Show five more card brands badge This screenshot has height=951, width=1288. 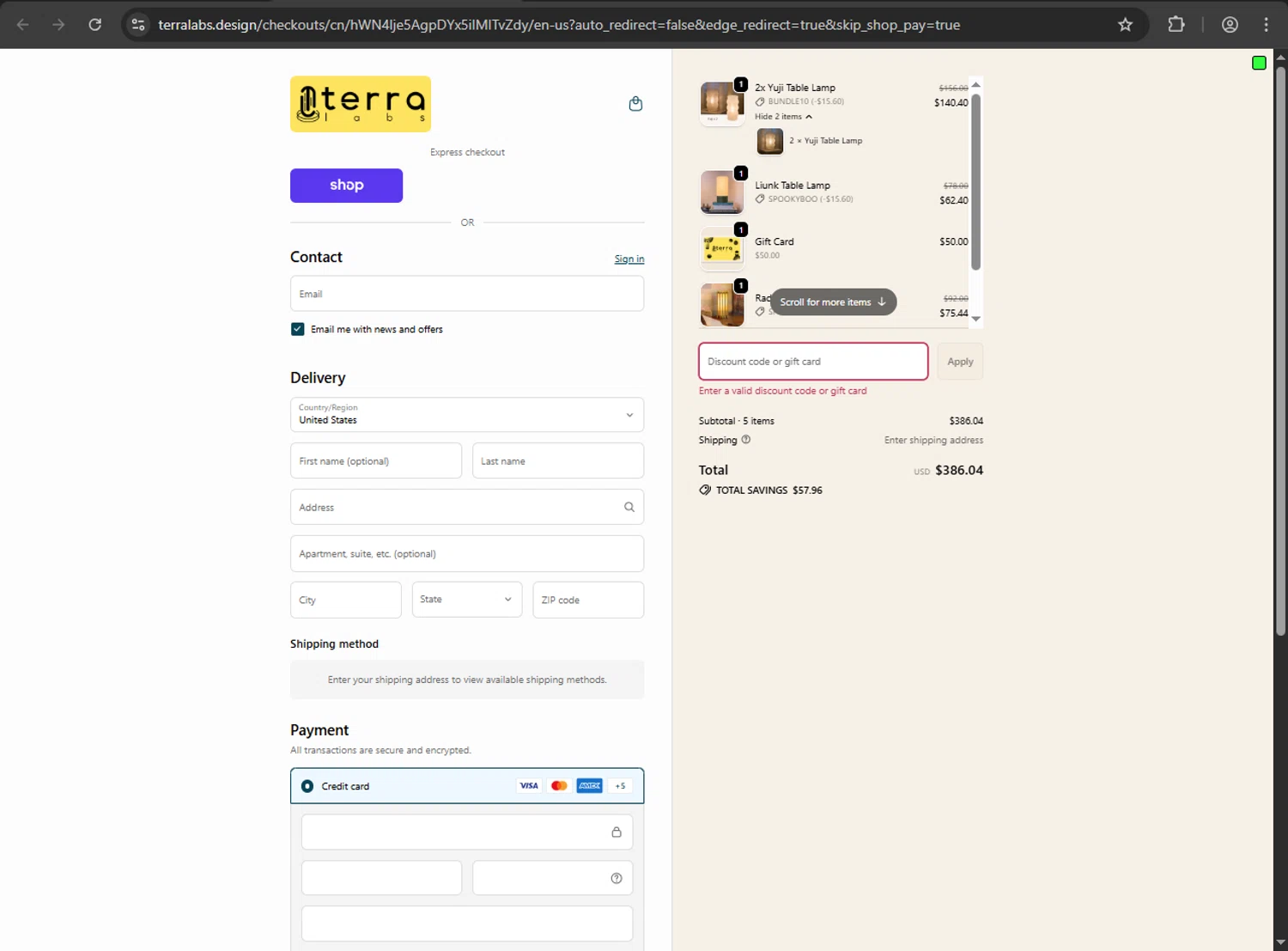[x=620, y=786]
